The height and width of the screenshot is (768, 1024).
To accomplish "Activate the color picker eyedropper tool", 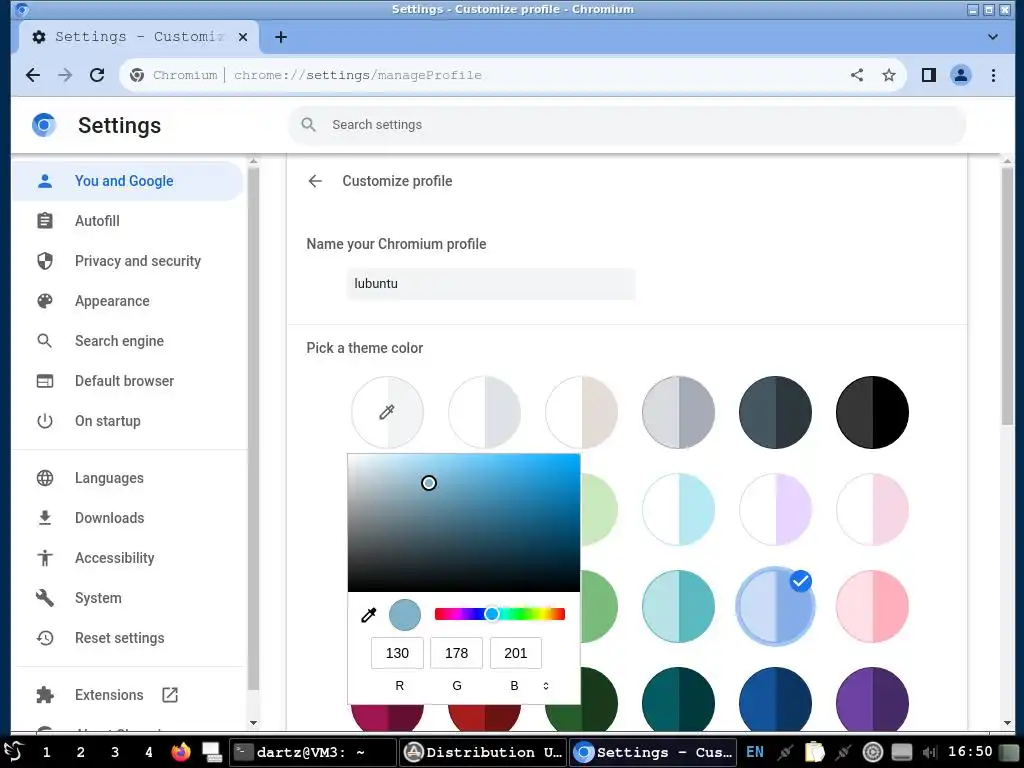I will click(368, 615).
